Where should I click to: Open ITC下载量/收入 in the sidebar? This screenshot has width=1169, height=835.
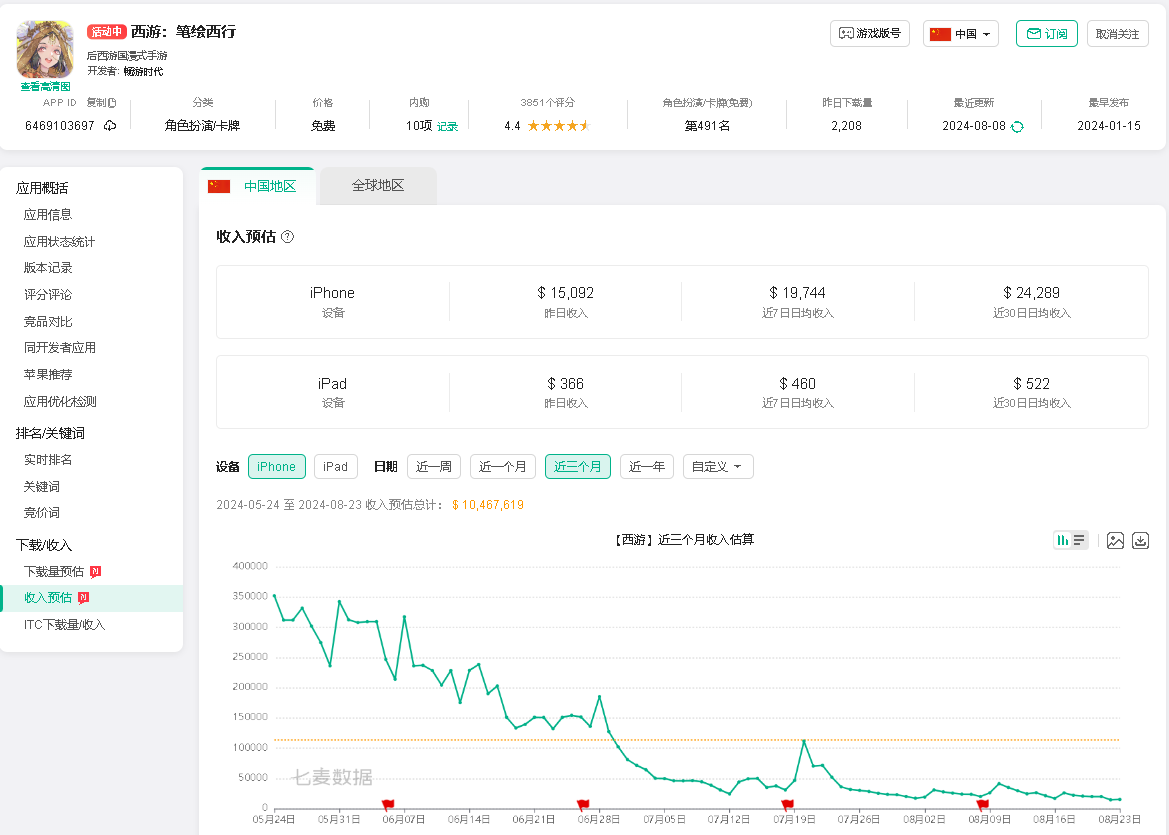click(64, 625)
